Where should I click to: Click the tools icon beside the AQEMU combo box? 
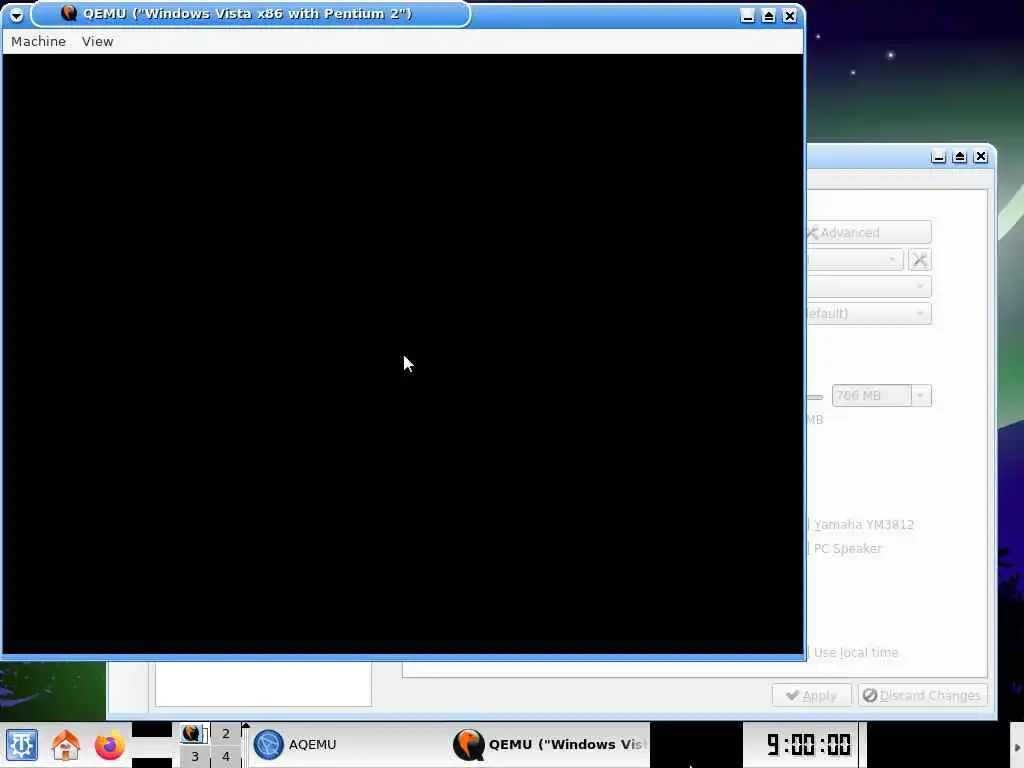pos(920,259)
